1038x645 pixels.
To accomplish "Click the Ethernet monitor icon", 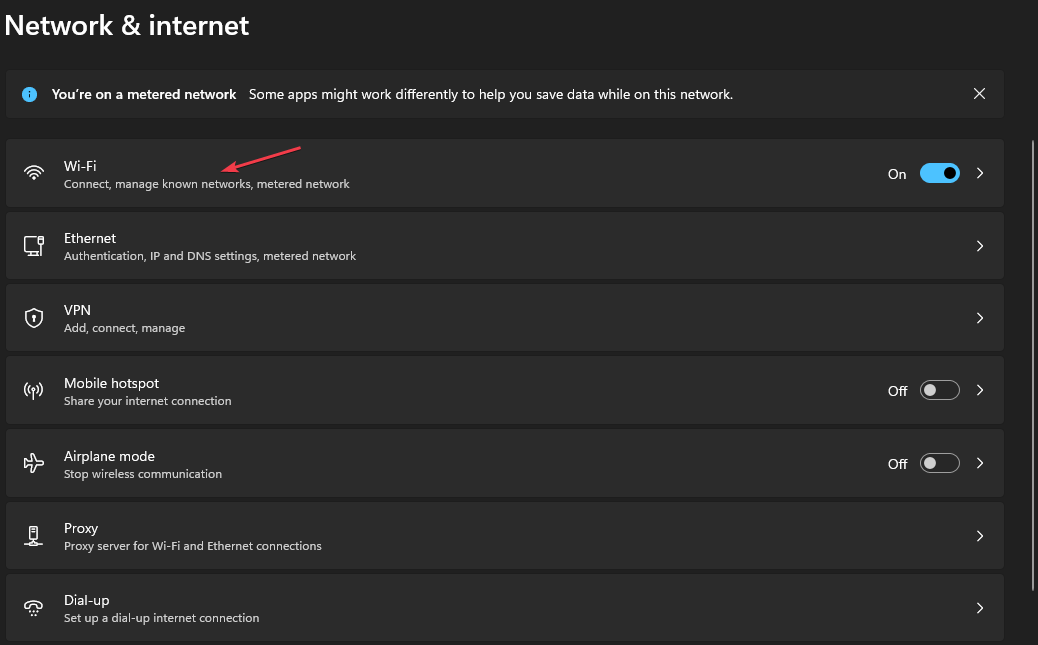I will click(34, 246).
